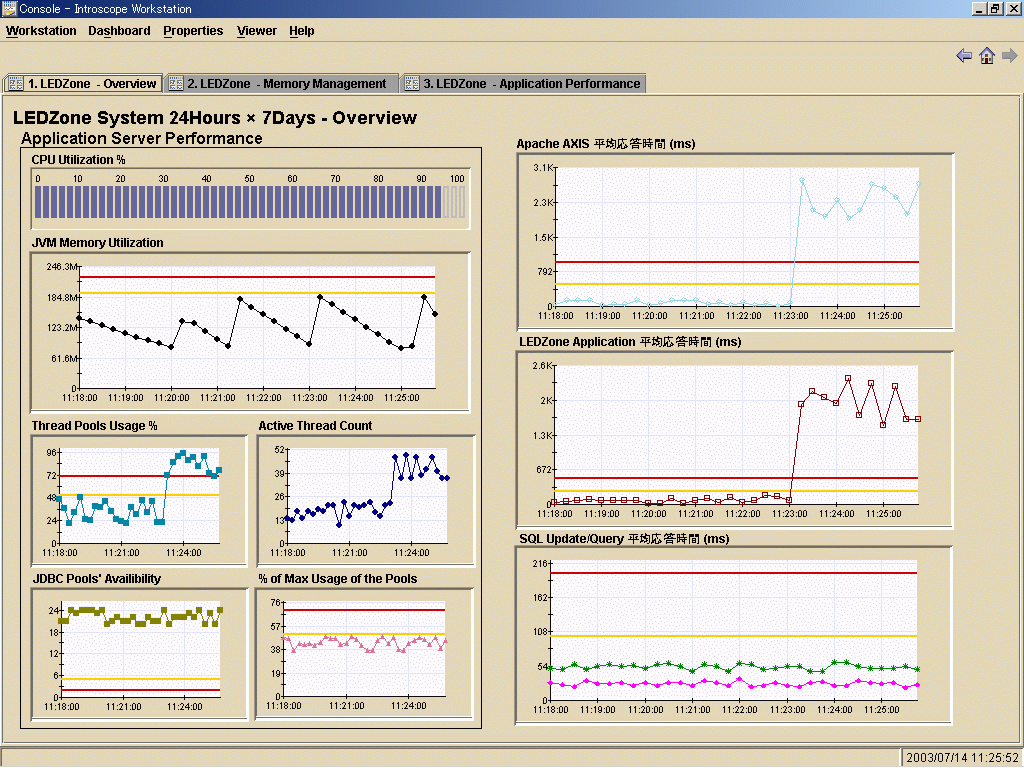This screenshot has height=768, width=1024.
Task: Click the SQL Update/Query response time chart
Action: coord(733,635)
